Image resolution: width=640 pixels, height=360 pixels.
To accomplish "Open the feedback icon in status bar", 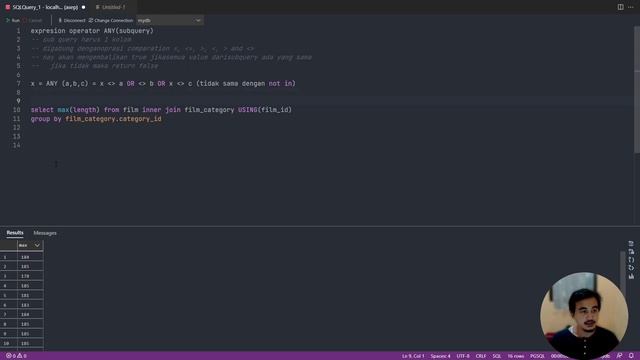I will coord(620,356).
